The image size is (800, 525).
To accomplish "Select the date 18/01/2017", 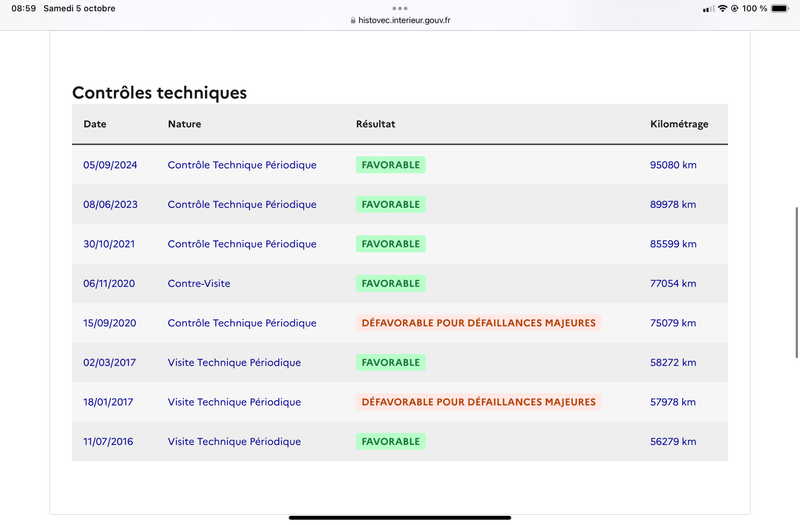I will (x=108, y=402).
